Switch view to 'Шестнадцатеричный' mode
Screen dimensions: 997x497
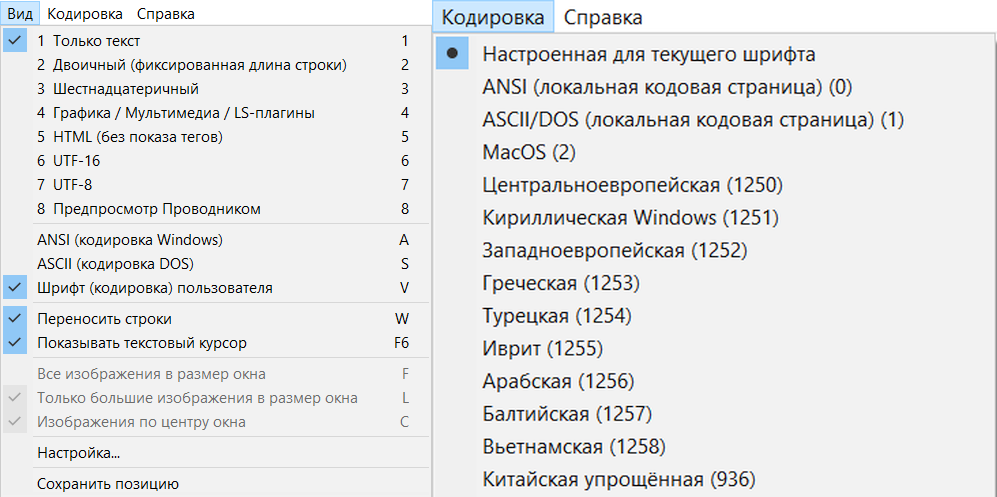tap(216, 88)
